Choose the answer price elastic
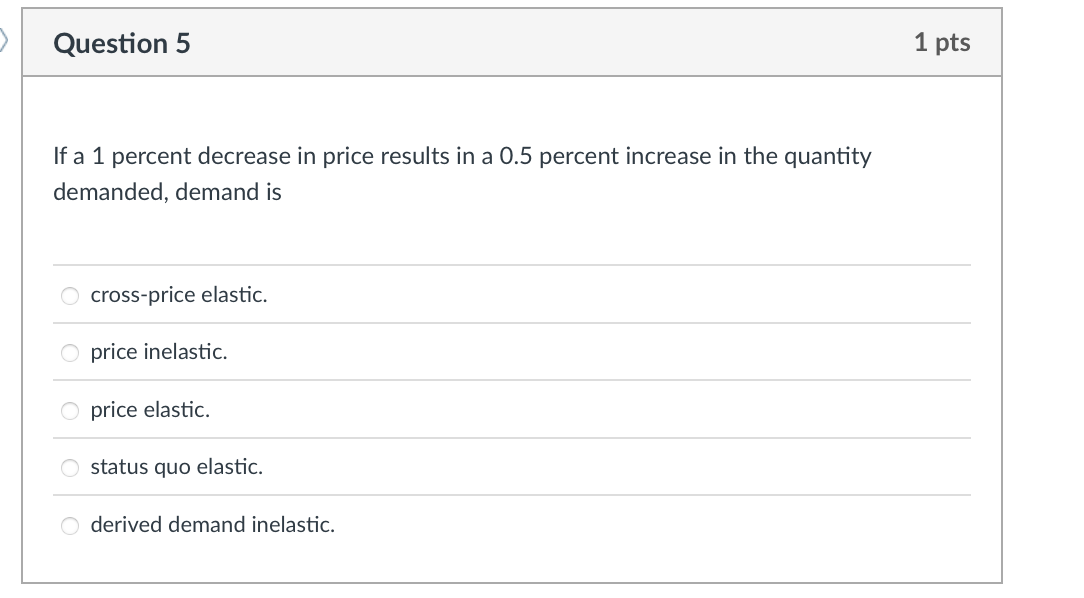 (x=150, y=410)
